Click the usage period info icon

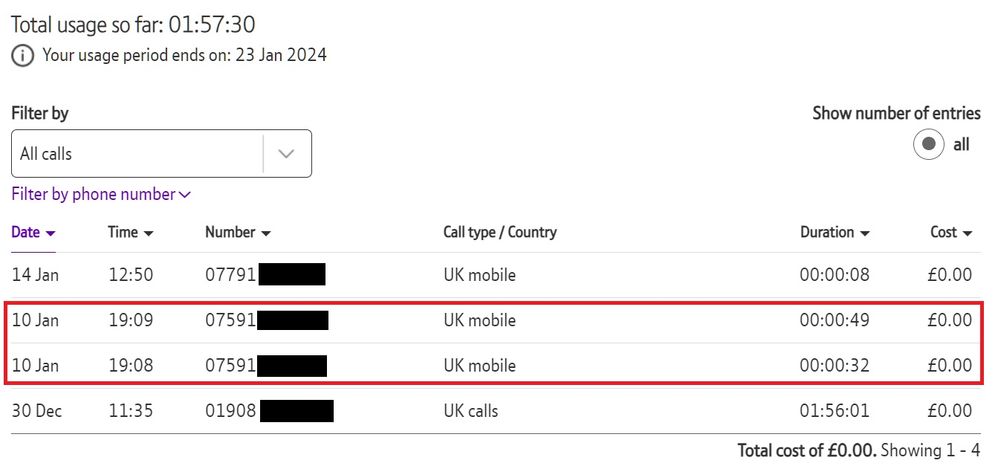pos(23,56)
